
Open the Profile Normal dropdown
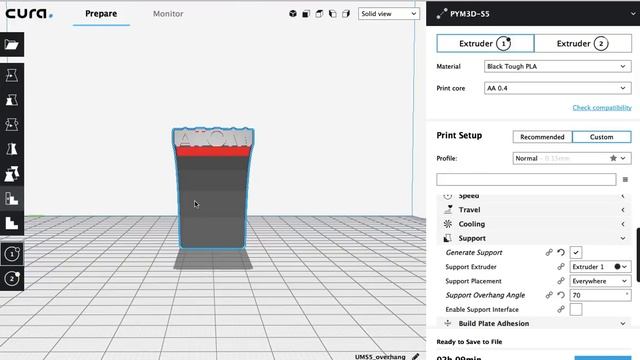click(x=572, y=158)
